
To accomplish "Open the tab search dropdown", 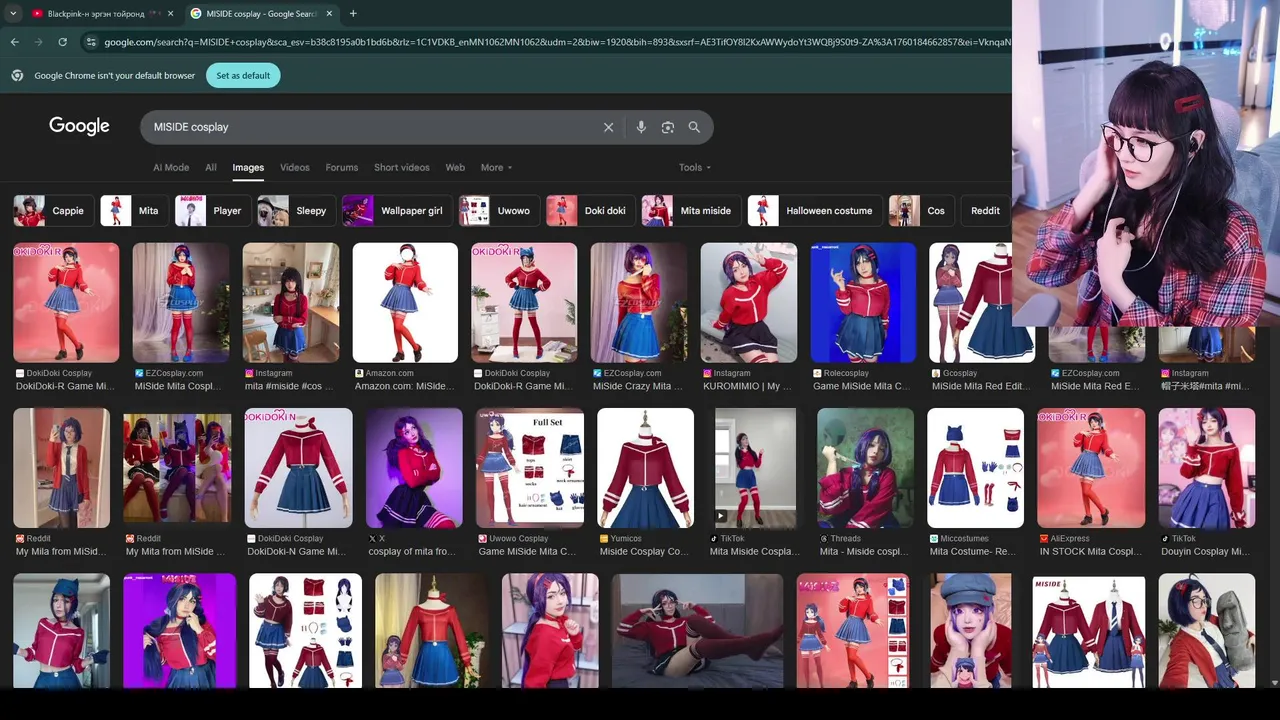I will [x=12, y=13].
